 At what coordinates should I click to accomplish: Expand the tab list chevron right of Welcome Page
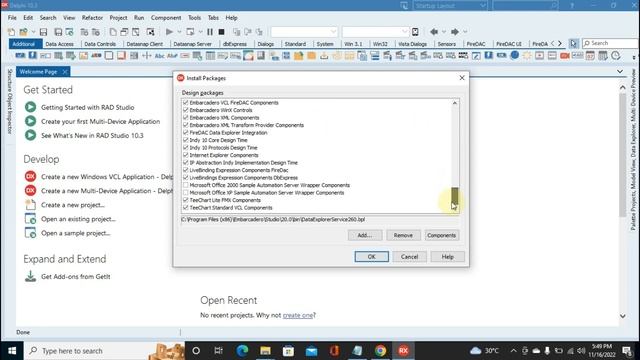620,71
